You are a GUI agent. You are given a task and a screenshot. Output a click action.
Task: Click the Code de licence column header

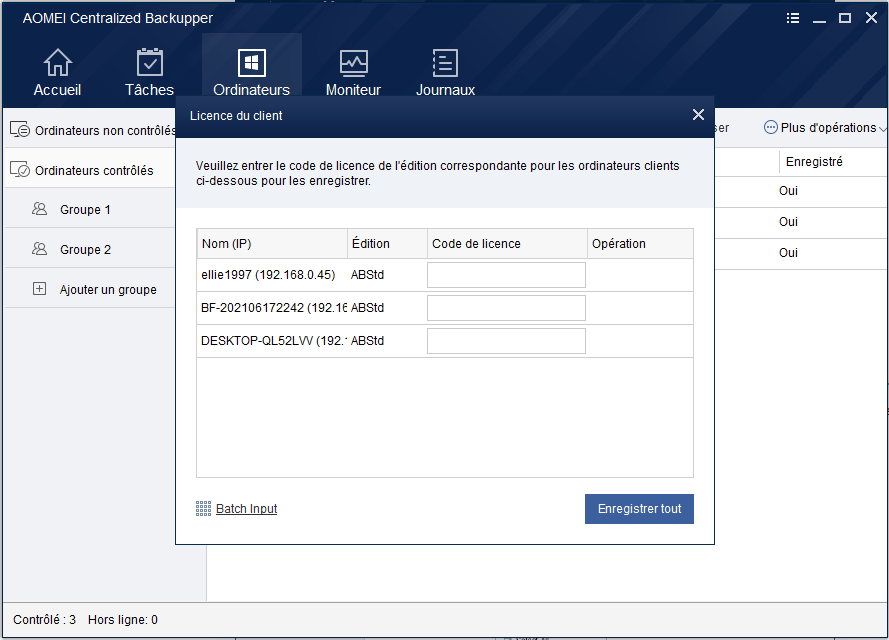[x=507, y=244]
